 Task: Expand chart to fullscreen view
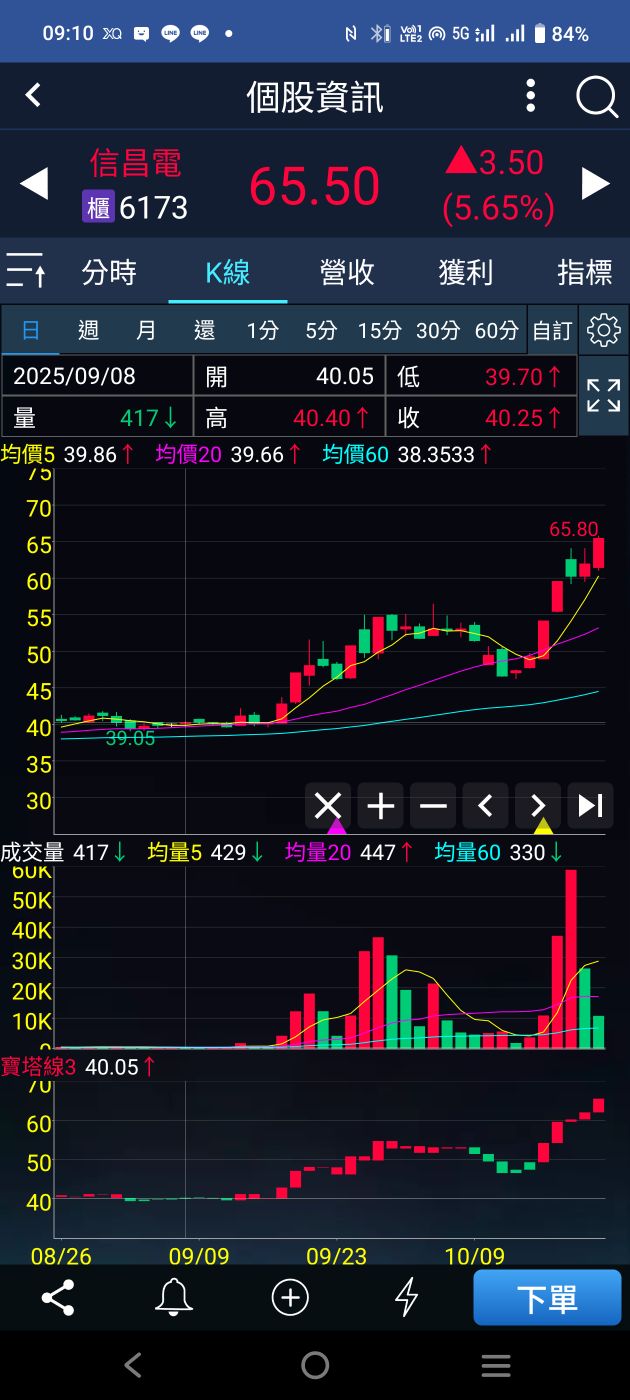603,395
